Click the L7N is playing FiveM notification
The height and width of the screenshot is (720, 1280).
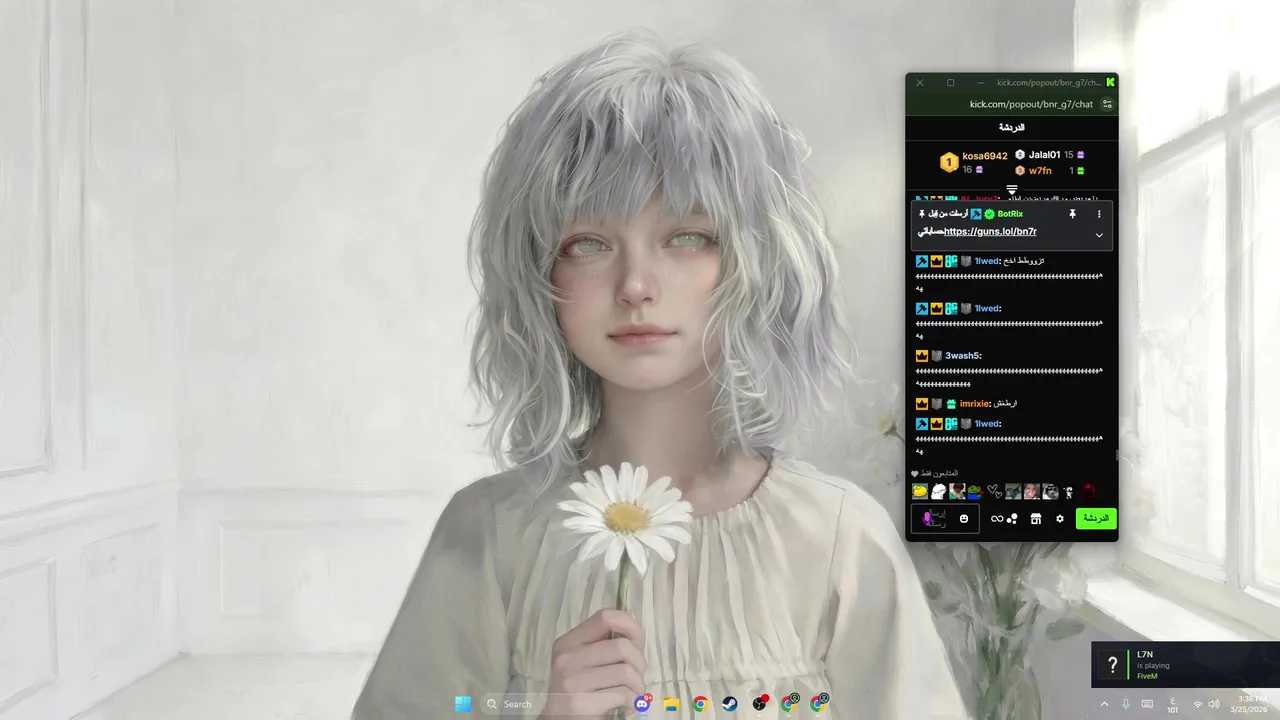pos(1185,665)
